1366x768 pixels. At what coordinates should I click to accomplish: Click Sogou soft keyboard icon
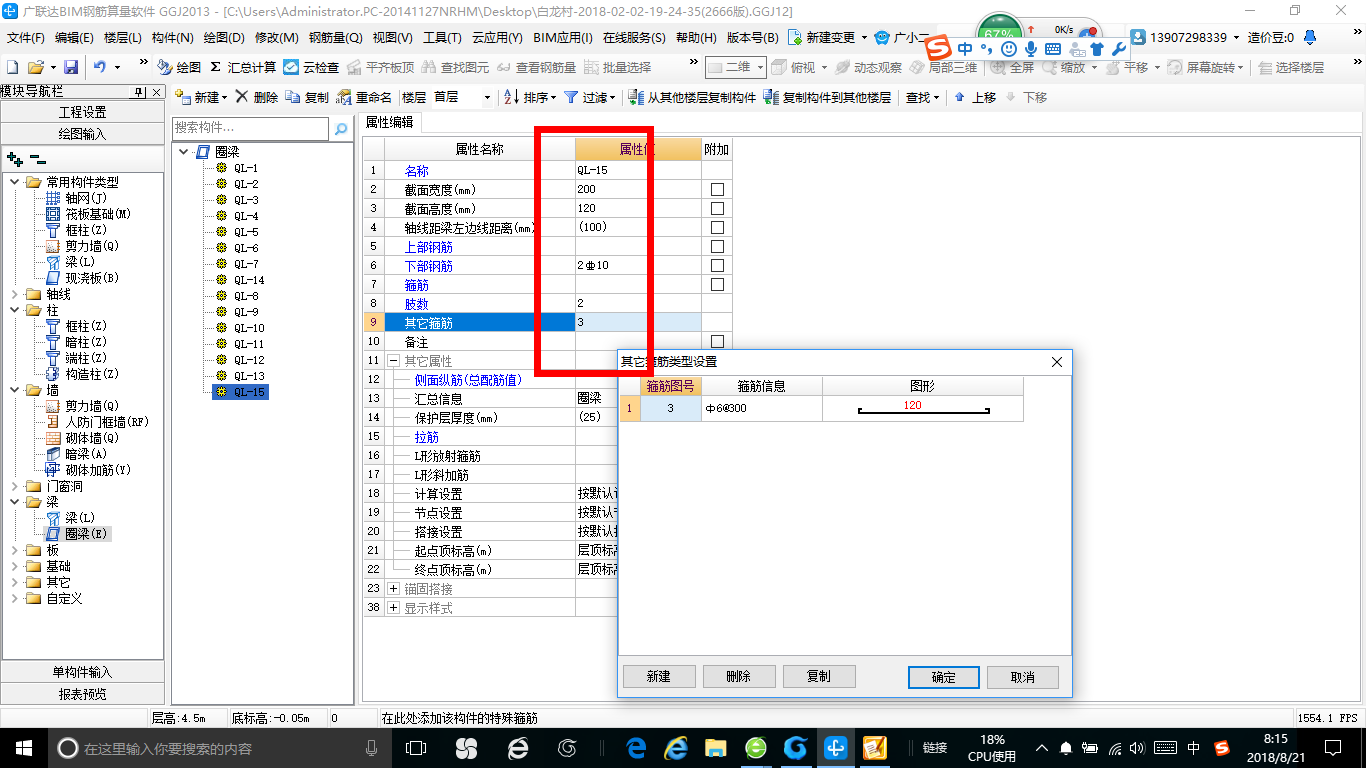click(1053, 48)
